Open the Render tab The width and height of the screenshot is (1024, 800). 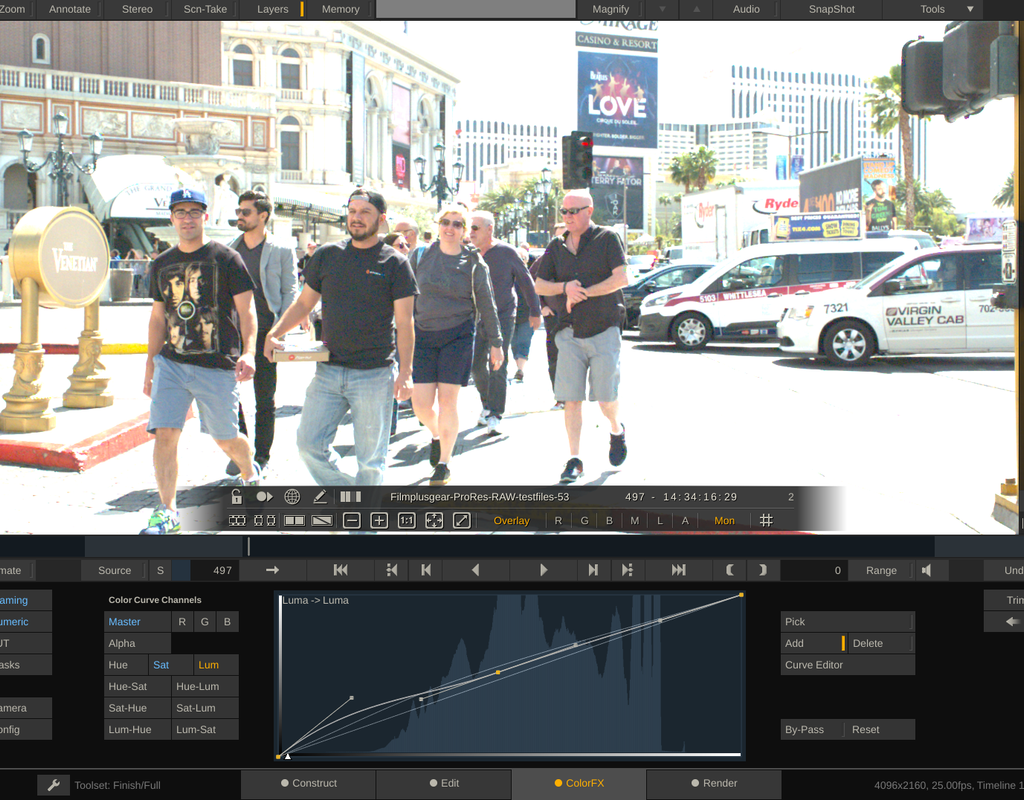pos(714,783)
